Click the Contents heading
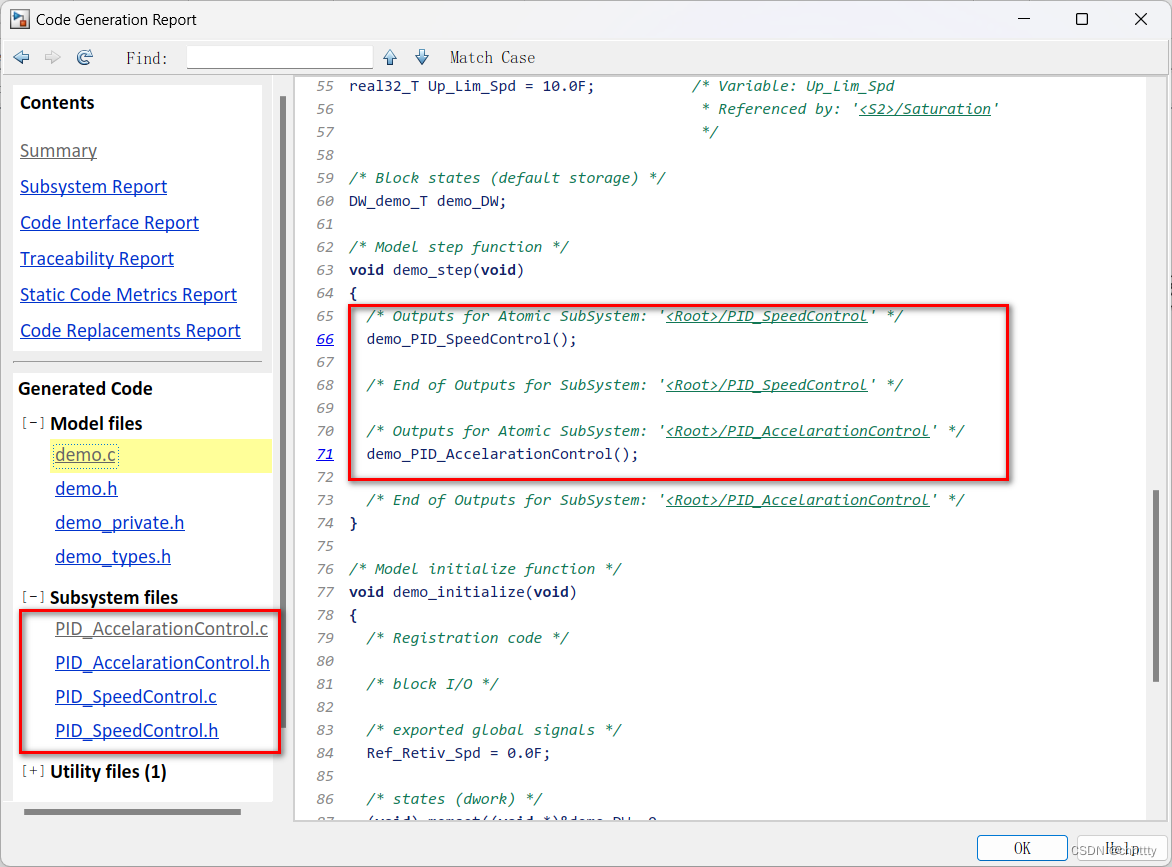Screen dimensions: 1172x867 57,102
